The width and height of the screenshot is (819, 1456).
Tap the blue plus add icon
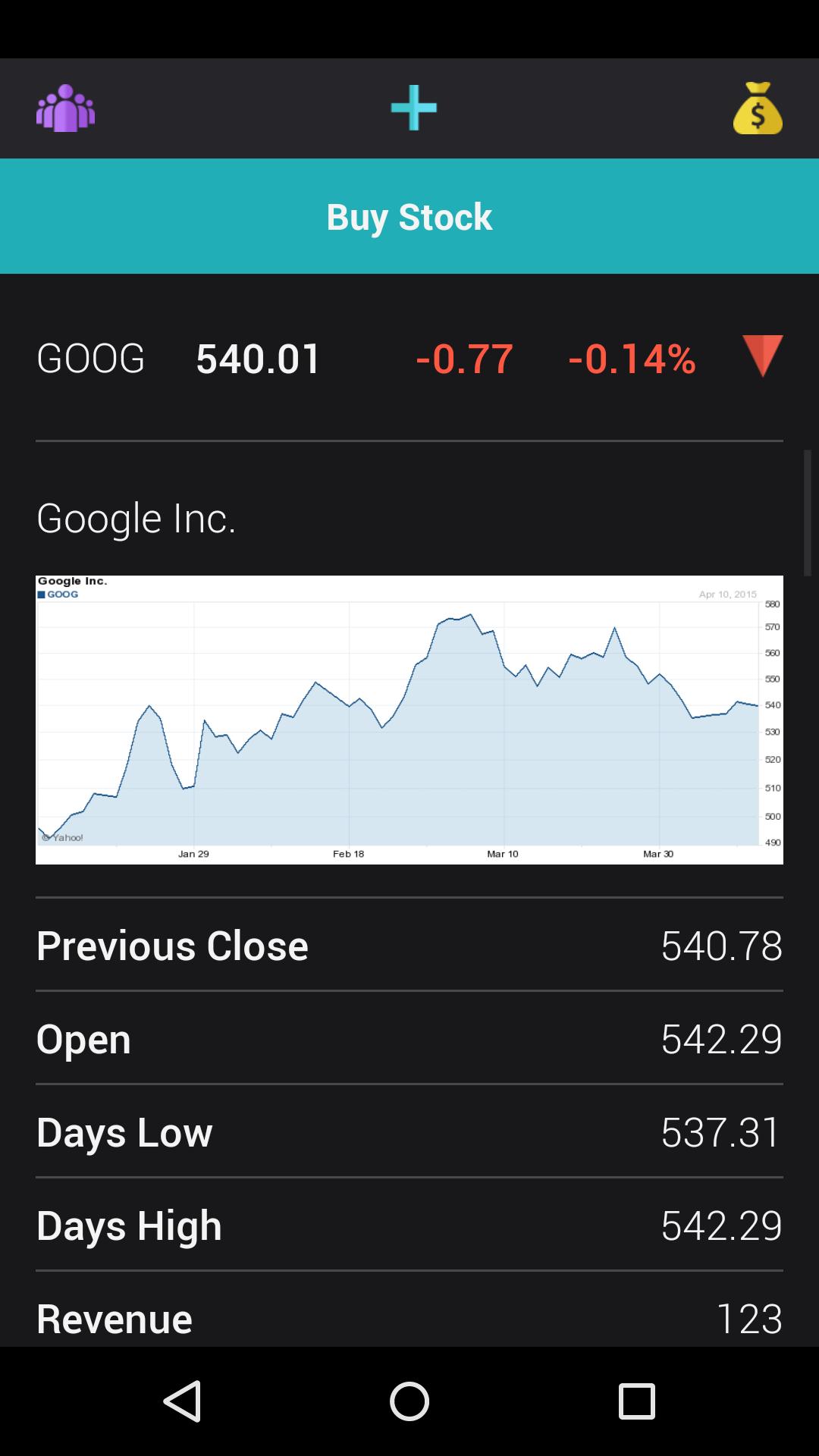coord(413,108)
